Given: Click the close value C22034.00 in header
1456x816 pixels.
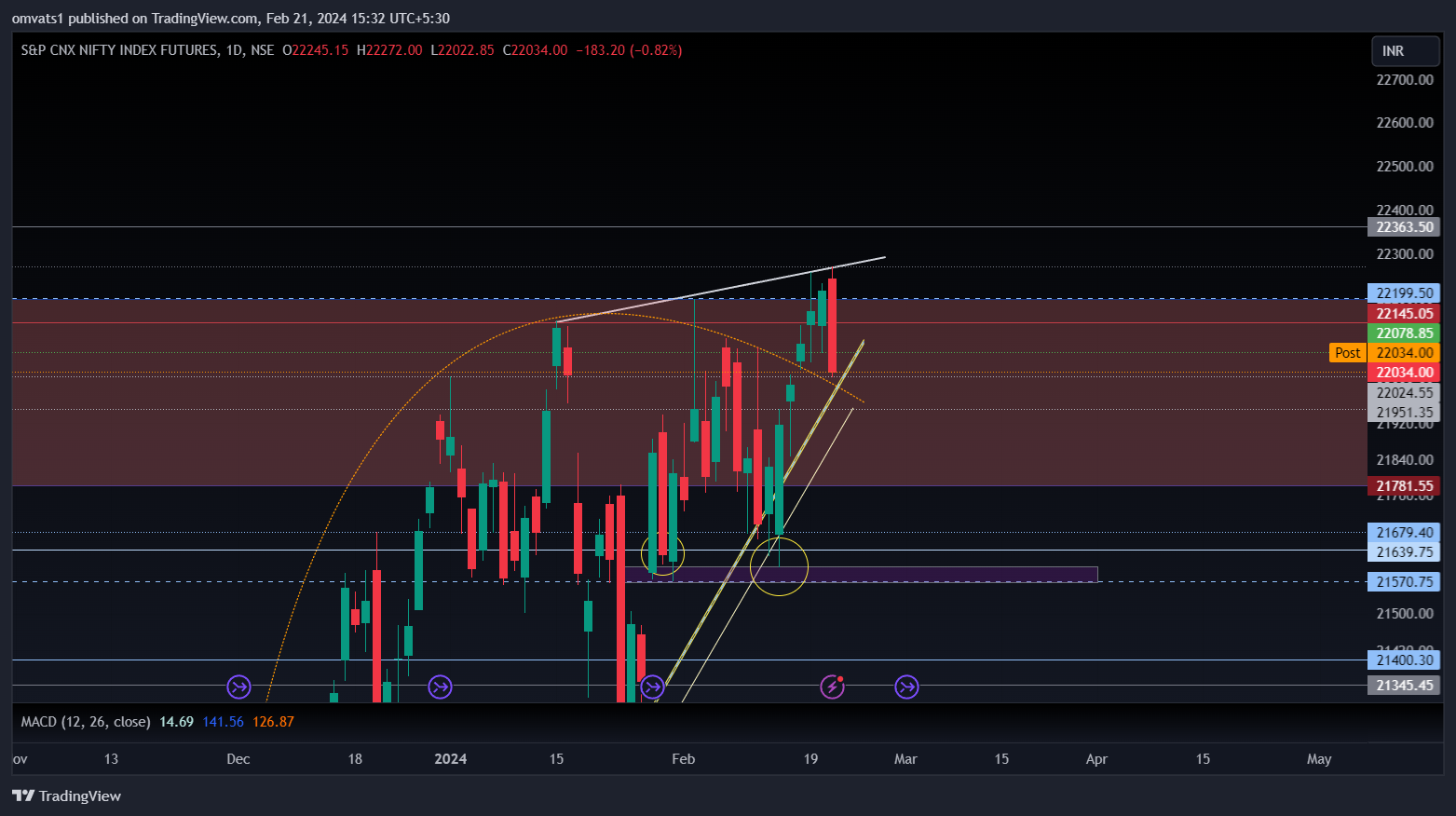Looking at the screenshot, I should (x=535, y=50).
